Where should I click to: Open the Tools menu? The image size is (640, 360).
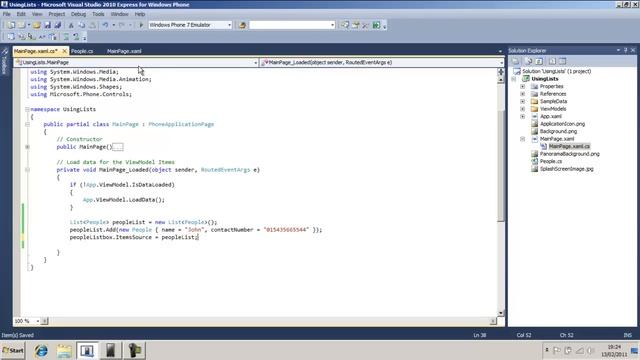pos(98,14)
